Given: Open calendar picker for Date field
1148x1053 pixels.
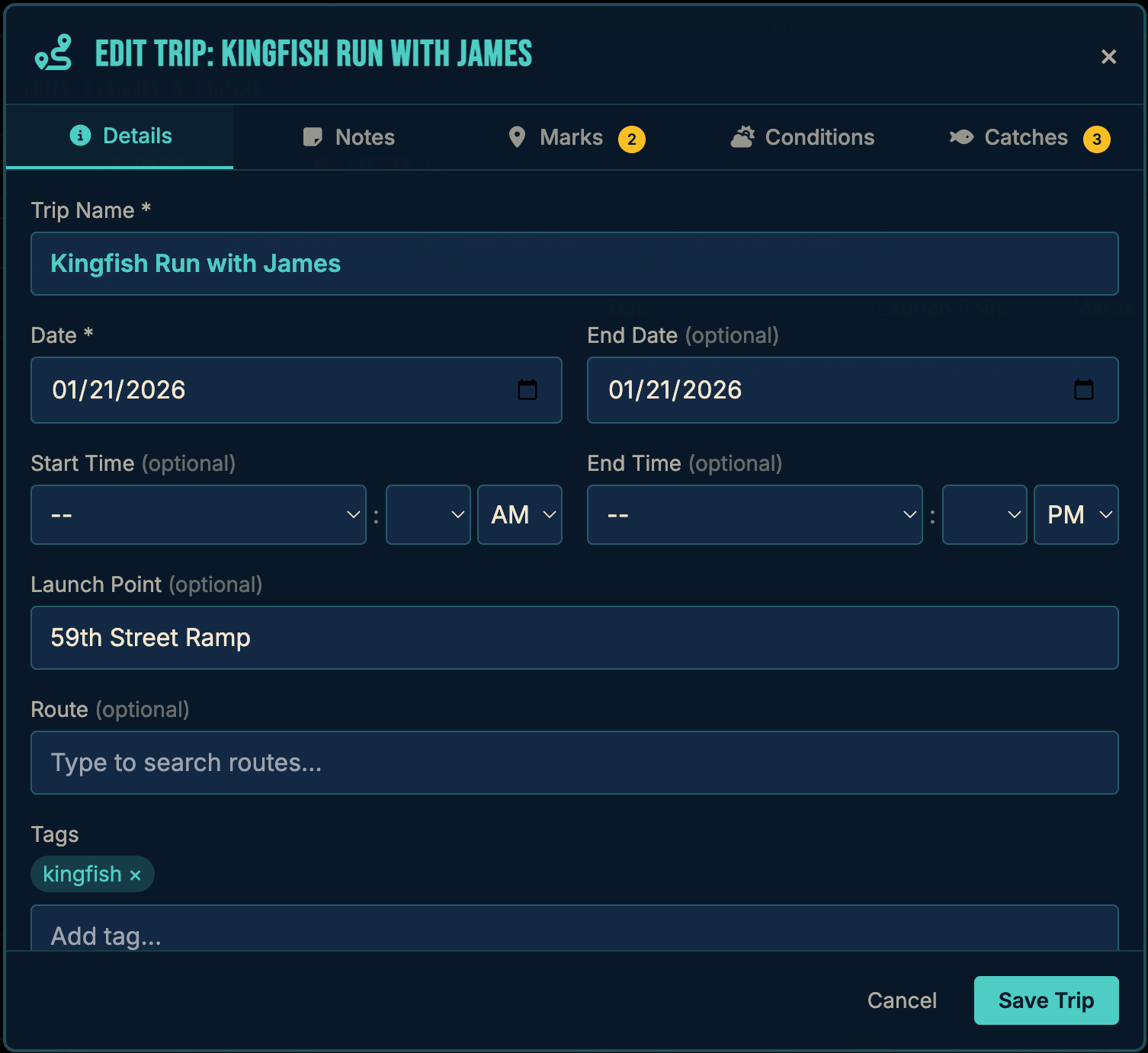Looking at the screenshot, I should tap(527, 390).
